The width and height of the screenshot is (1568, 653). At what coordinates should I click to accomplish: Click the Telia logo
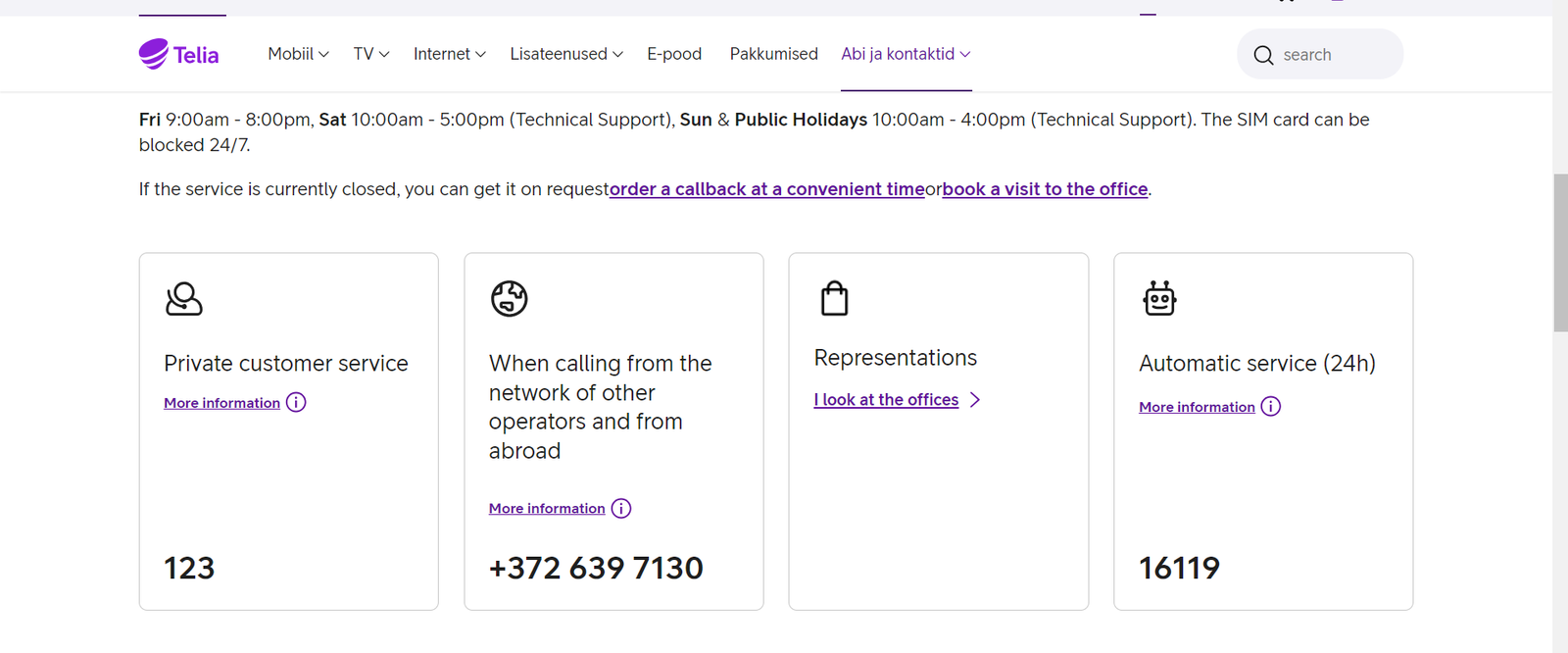coord(179,54)
